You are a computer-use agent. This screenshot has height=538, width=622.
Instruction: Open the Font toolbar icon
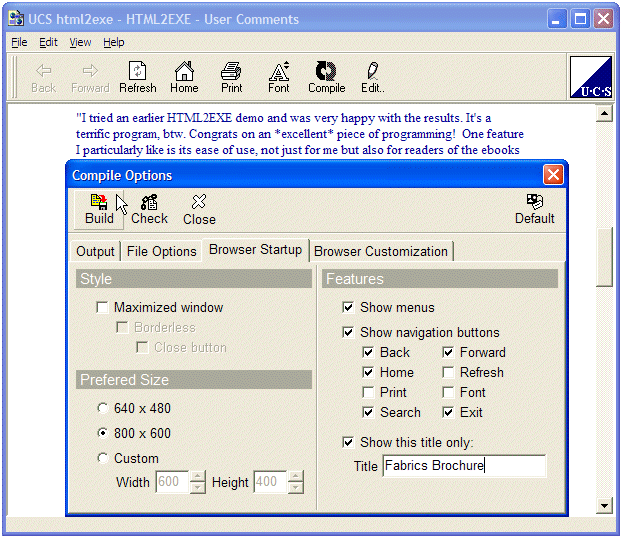tap(279, 71)
